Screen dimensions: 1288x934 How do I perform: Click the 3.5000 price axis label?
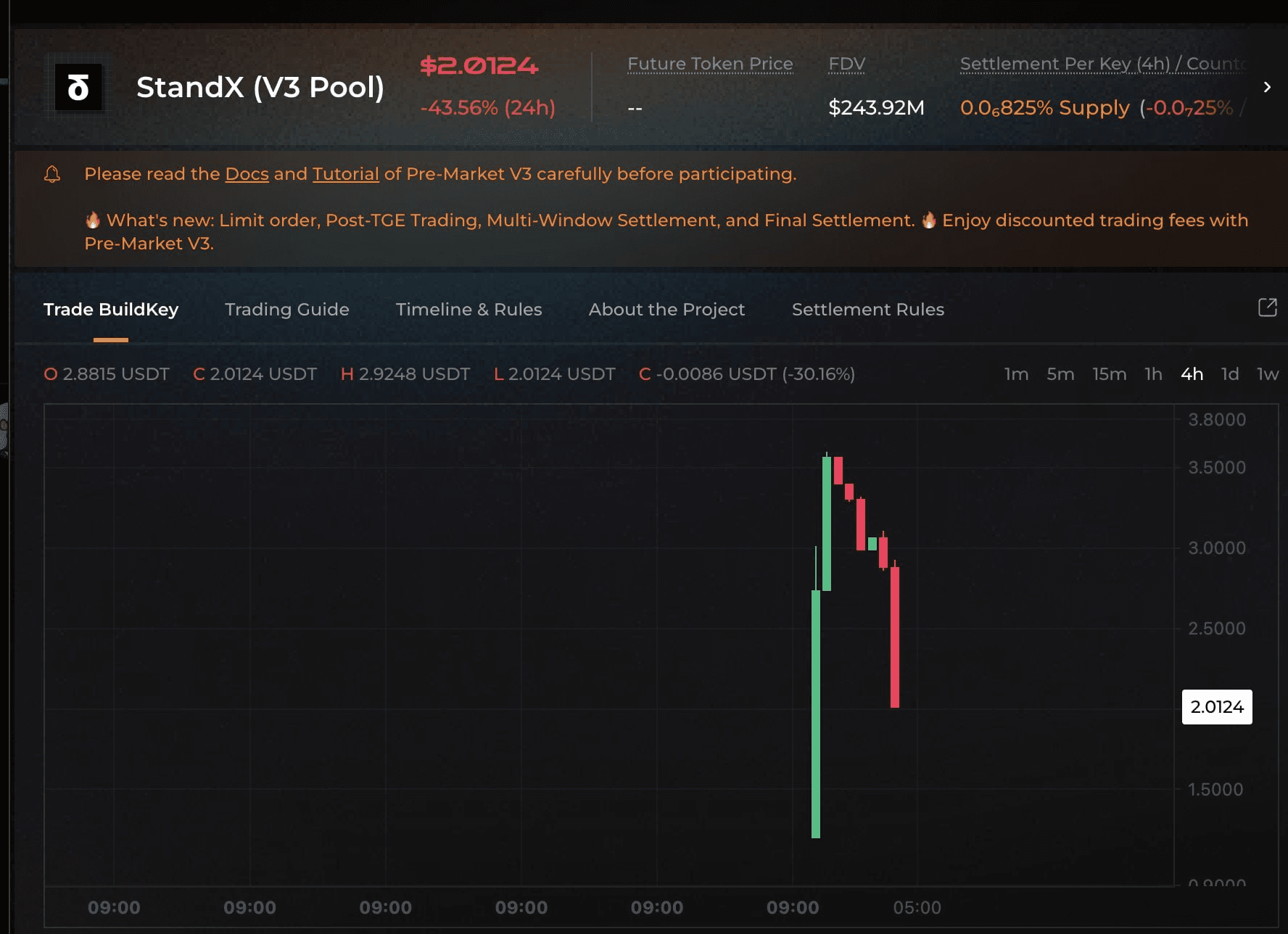point(1217,468)
